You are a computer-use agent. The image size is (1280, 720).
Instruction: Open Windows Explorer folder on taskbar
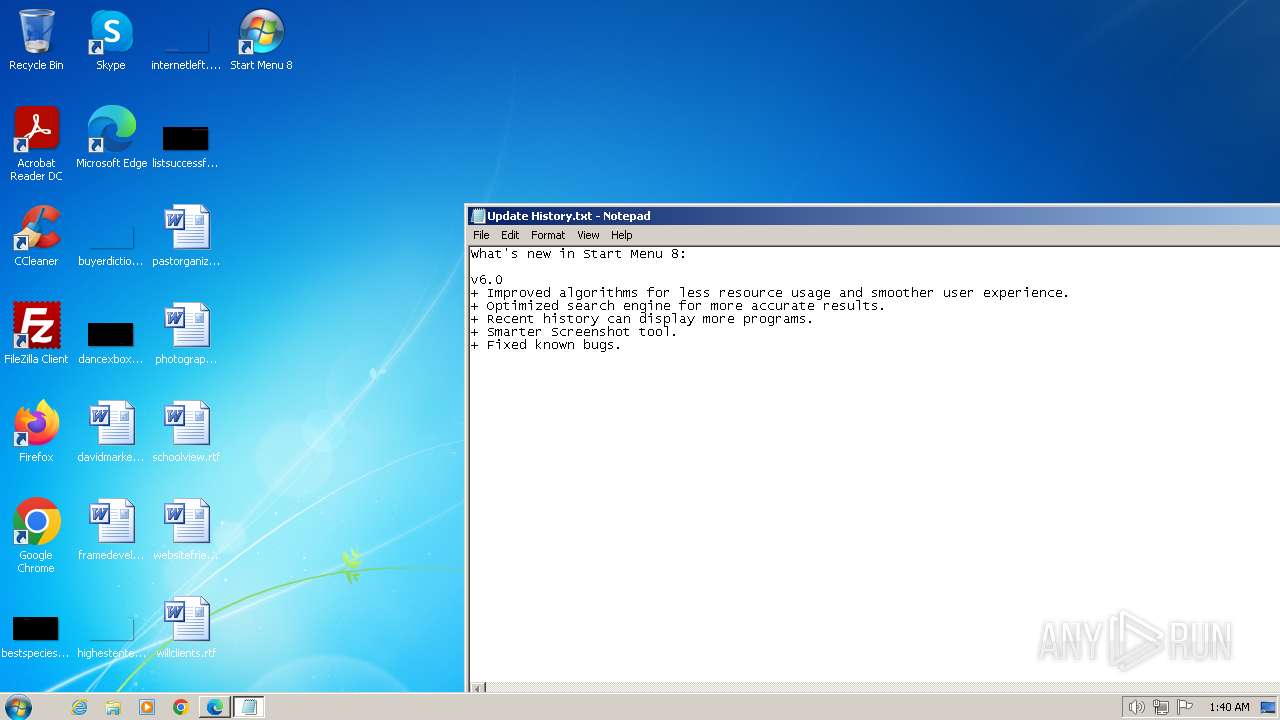[113, 707]
